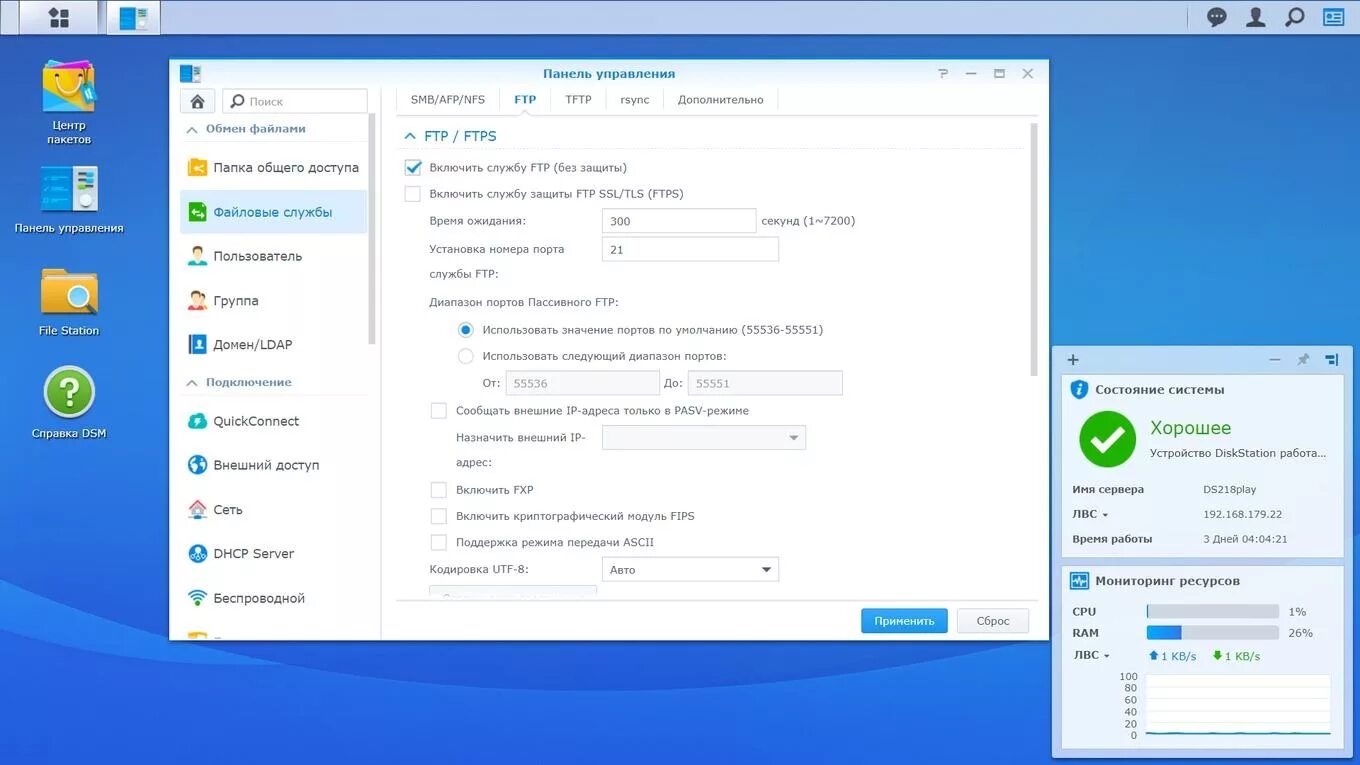Switch to rsync tab
This screenshot has height=765, width=1360.
pos(635,100)
